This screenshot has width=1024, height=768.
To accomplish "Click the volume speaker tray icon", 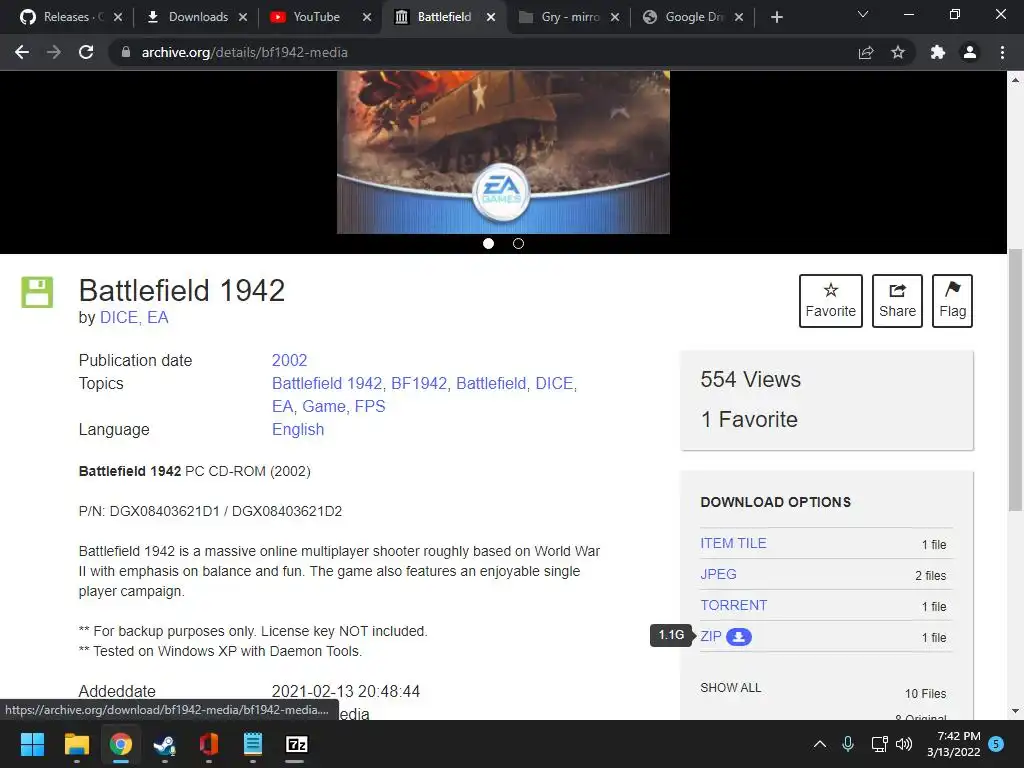I will tap(904, 744).
